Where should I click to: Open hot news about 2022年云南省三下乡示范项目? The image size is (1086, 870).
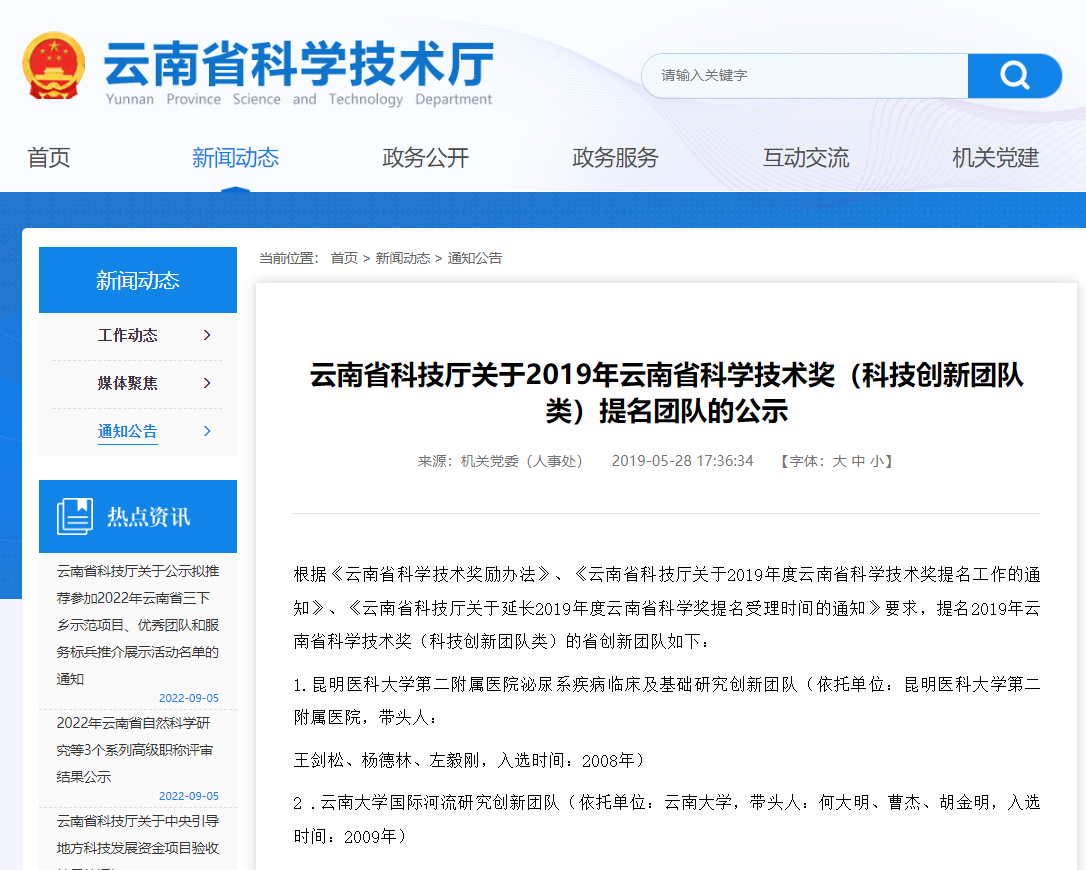[x=138, y=625]
